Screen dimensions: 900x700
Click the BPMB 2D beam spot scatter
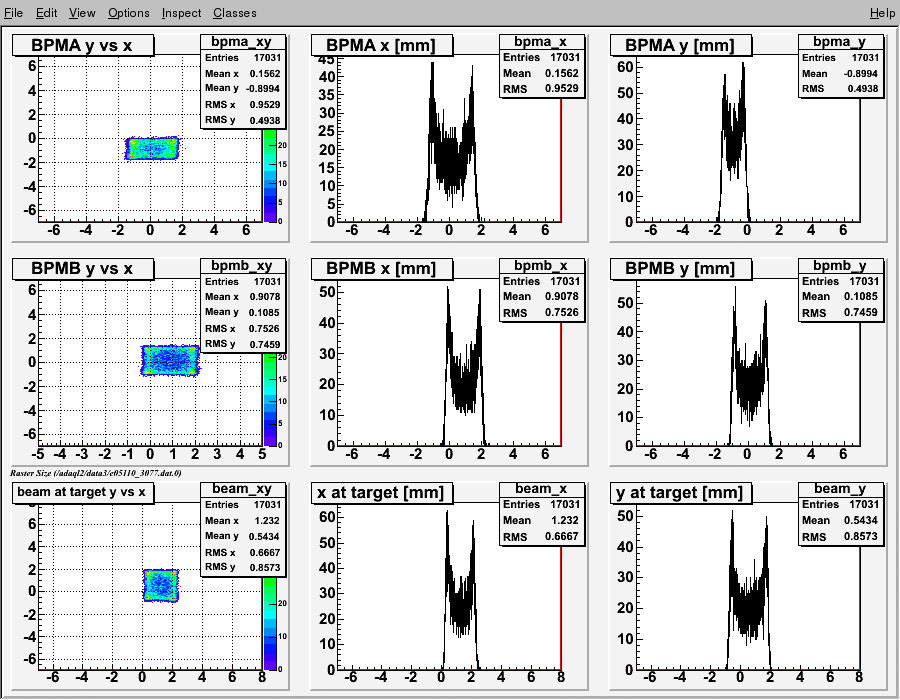170,360
